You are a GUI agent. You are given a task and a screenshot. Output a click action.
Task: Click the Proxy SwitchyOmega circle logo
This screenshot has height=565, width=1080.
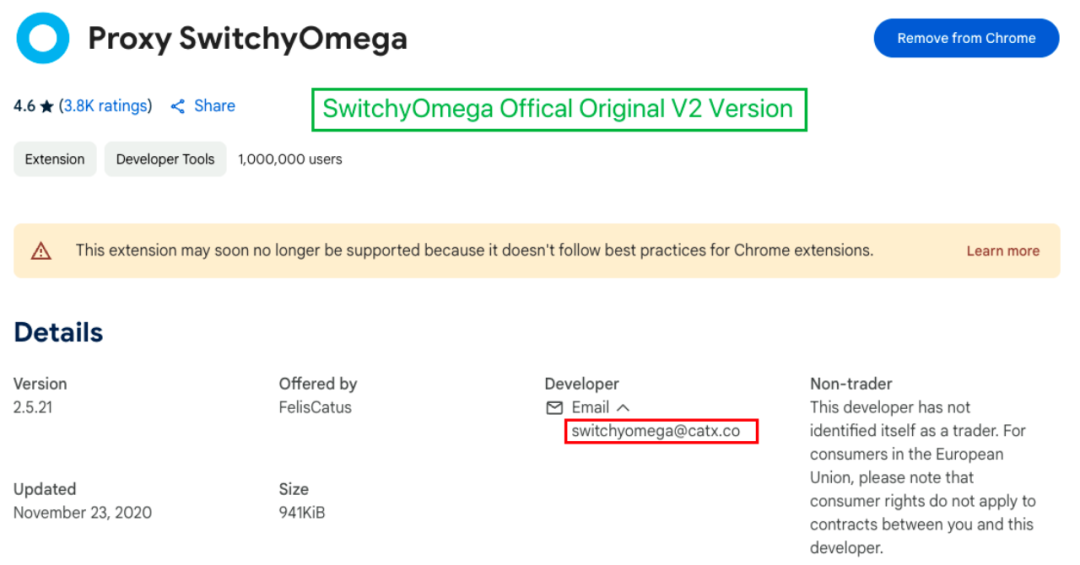pyautogui.click(x=43, y=39)
